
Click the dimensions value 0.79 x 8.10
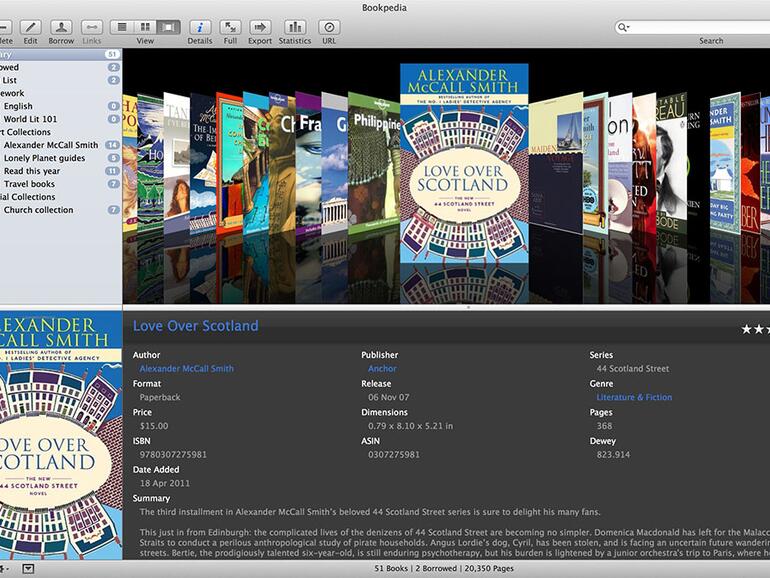click(411, 426)
